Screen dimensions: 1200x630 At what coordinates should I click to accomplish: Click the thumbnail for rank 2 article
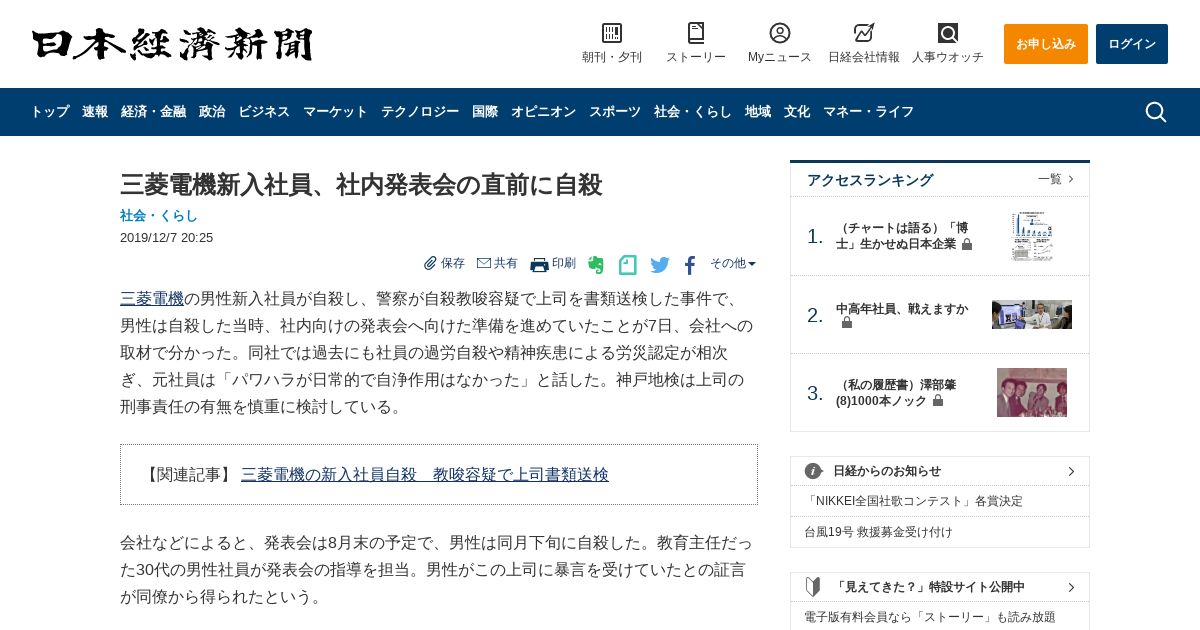[1032, 315]
